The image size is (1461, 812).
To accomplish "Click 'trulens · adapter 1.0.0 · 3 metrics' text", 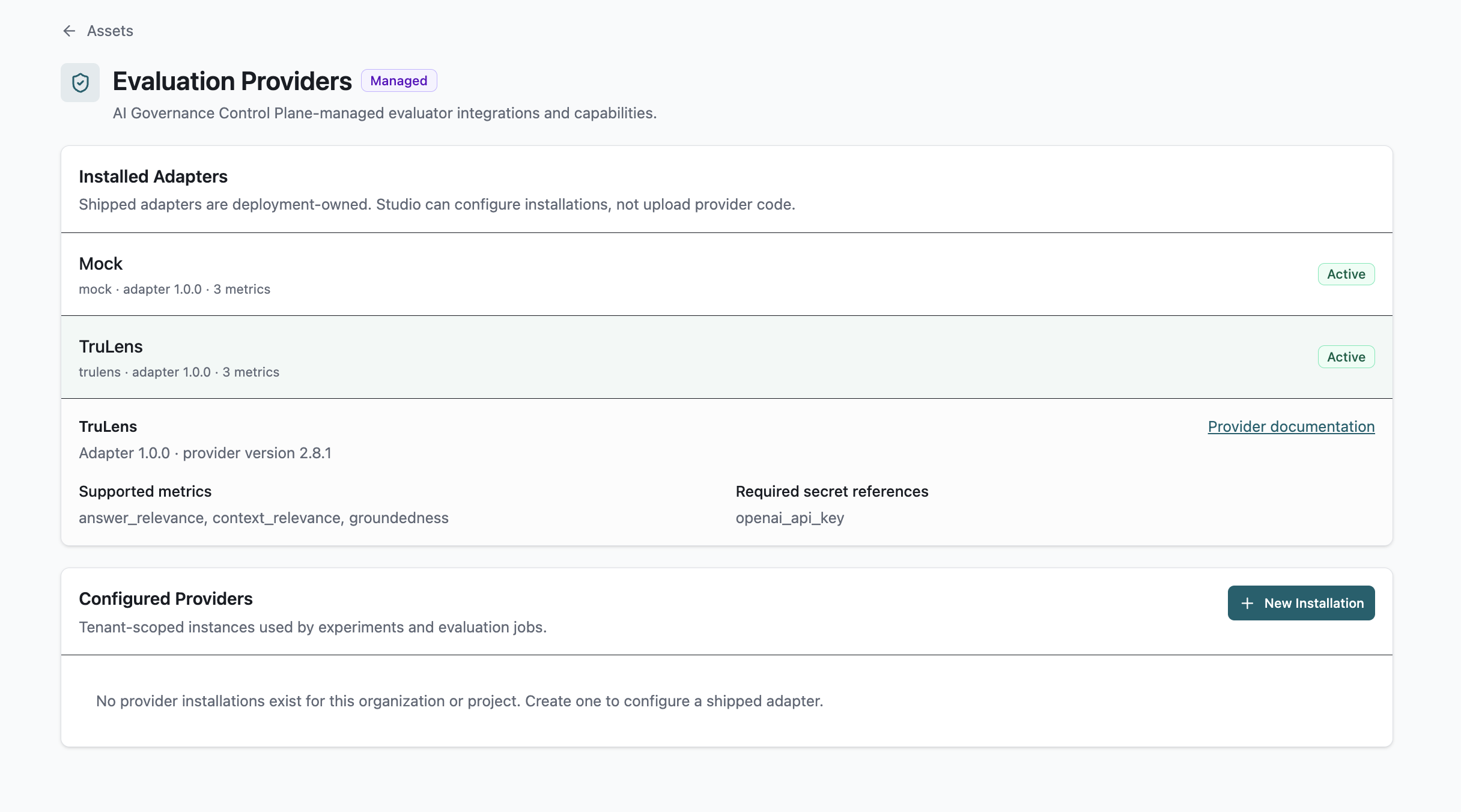I will [x=179, y=372].
